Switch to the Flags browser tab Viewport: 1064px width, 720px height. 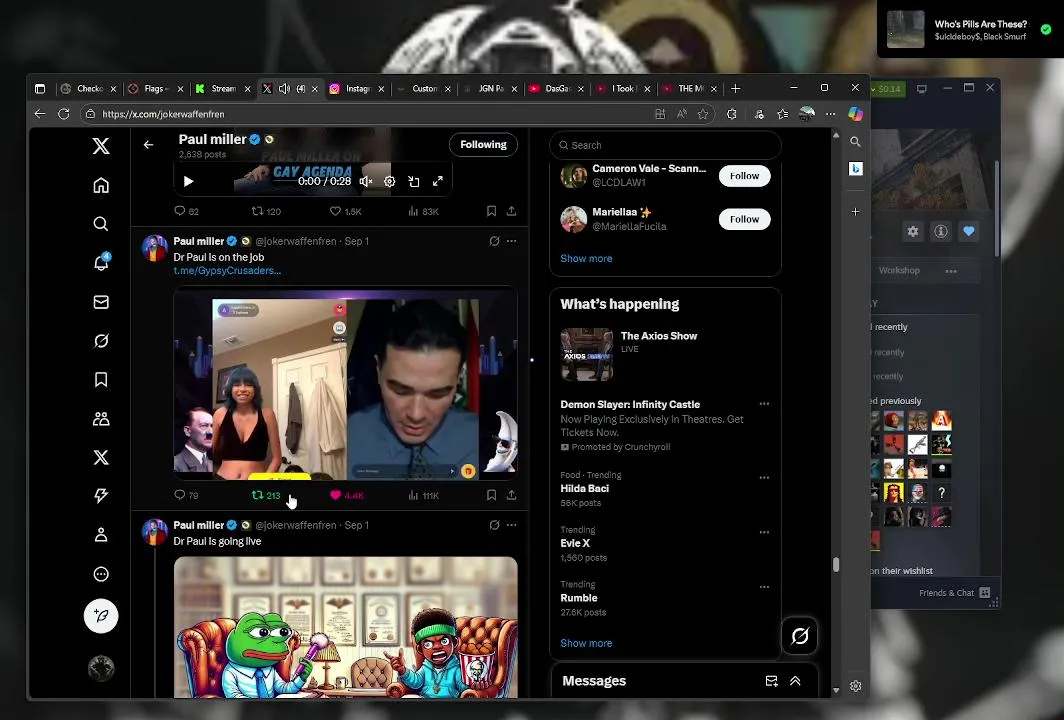coord(156,89)
